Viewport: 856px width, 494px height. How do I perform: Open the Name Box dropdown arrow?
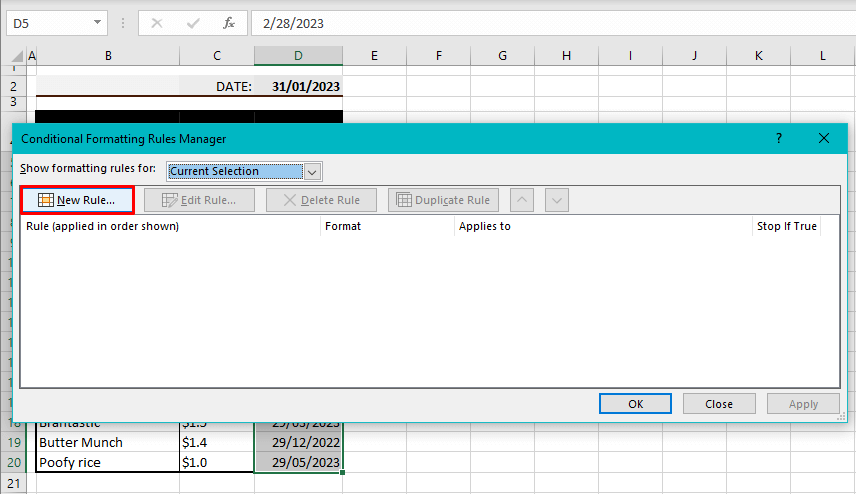pos(97,23)
